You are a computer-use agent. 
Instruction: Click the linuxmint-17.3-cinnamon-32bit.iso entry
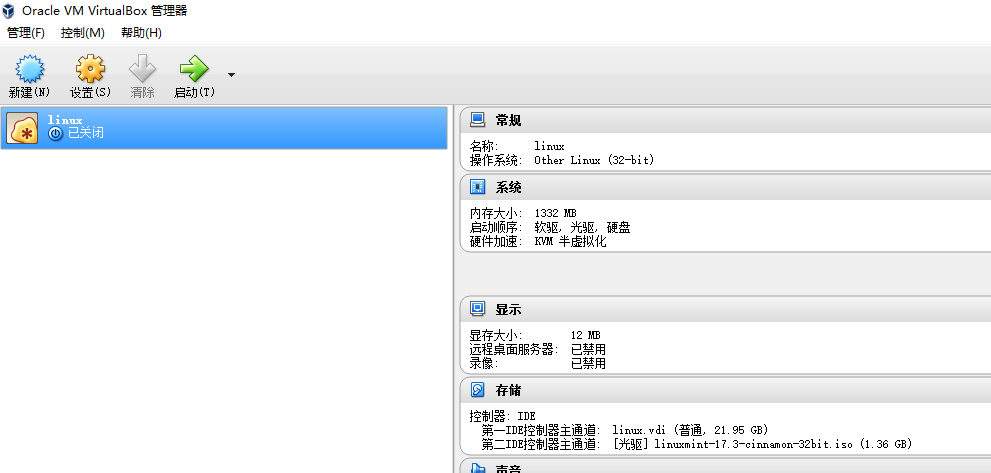(x=762, y=444)
